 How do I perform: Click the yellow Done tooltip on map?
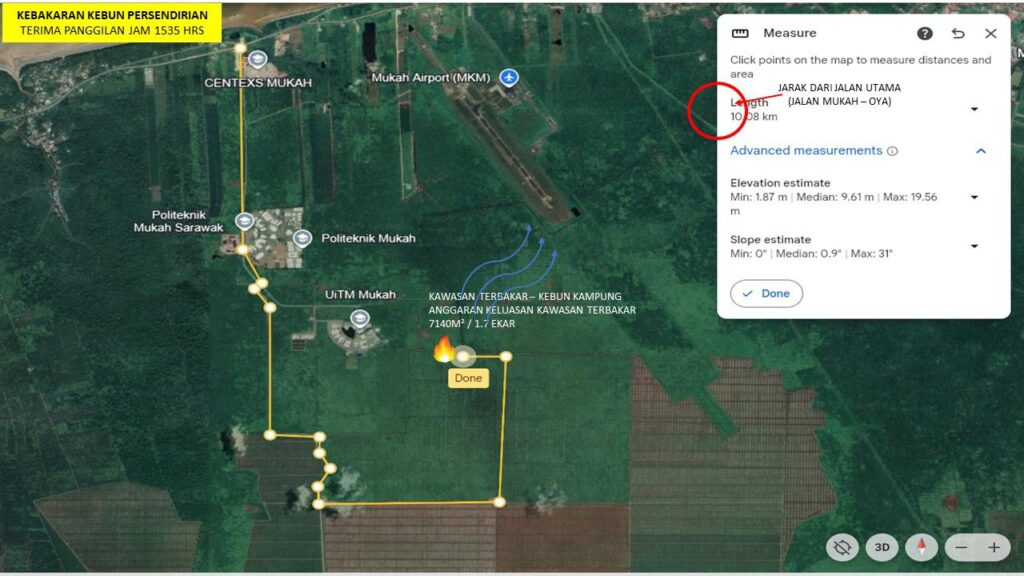tap(468, 378)
